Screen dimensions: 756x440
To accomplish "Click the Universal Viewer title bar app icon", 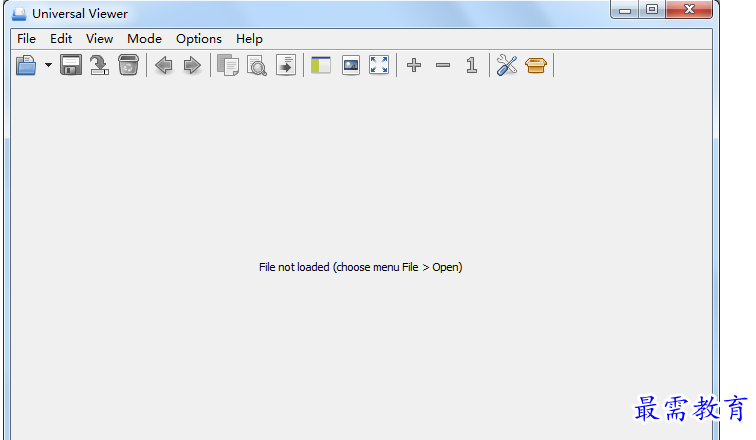I will 19,14.
